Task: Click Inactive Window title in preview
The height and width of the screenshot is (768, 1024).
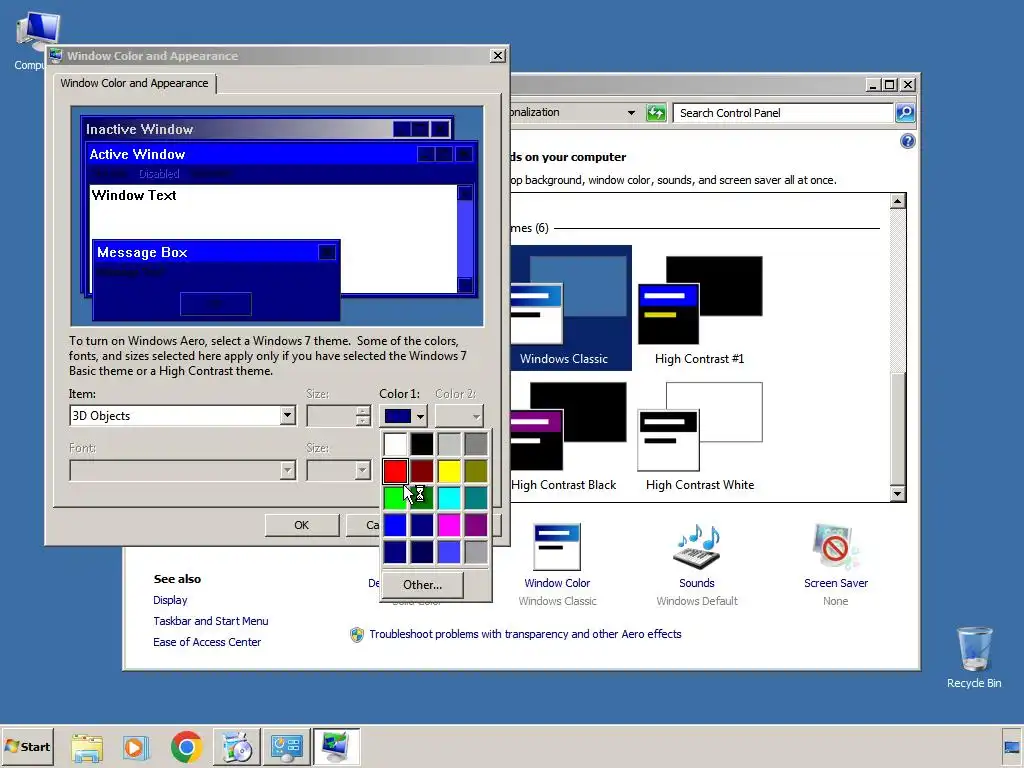Action: (140, 129)
